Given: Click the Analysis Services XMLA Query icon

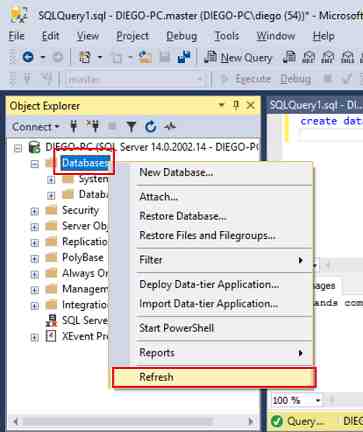Looking at the screenshot, I should 347,57.
